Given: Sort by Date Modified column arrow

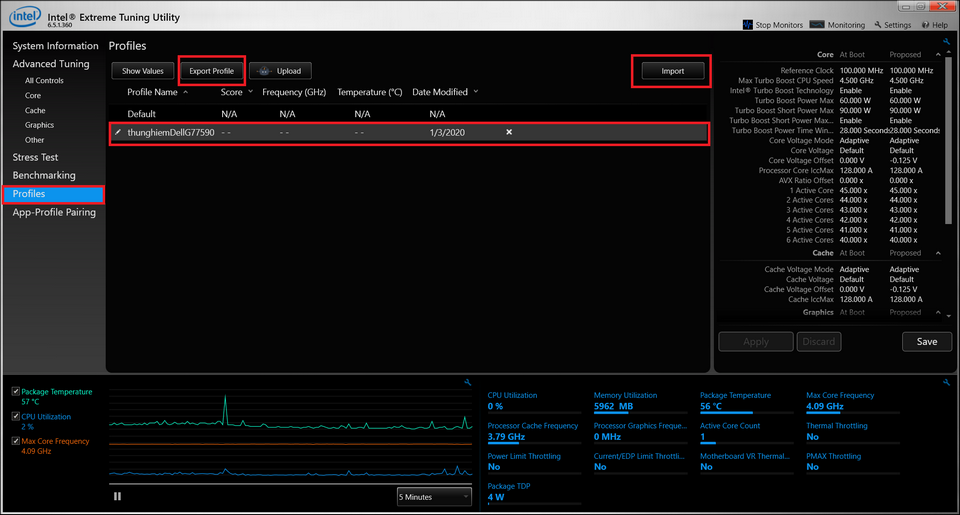Looking at the screenshot, I should (x=476, y=92).
